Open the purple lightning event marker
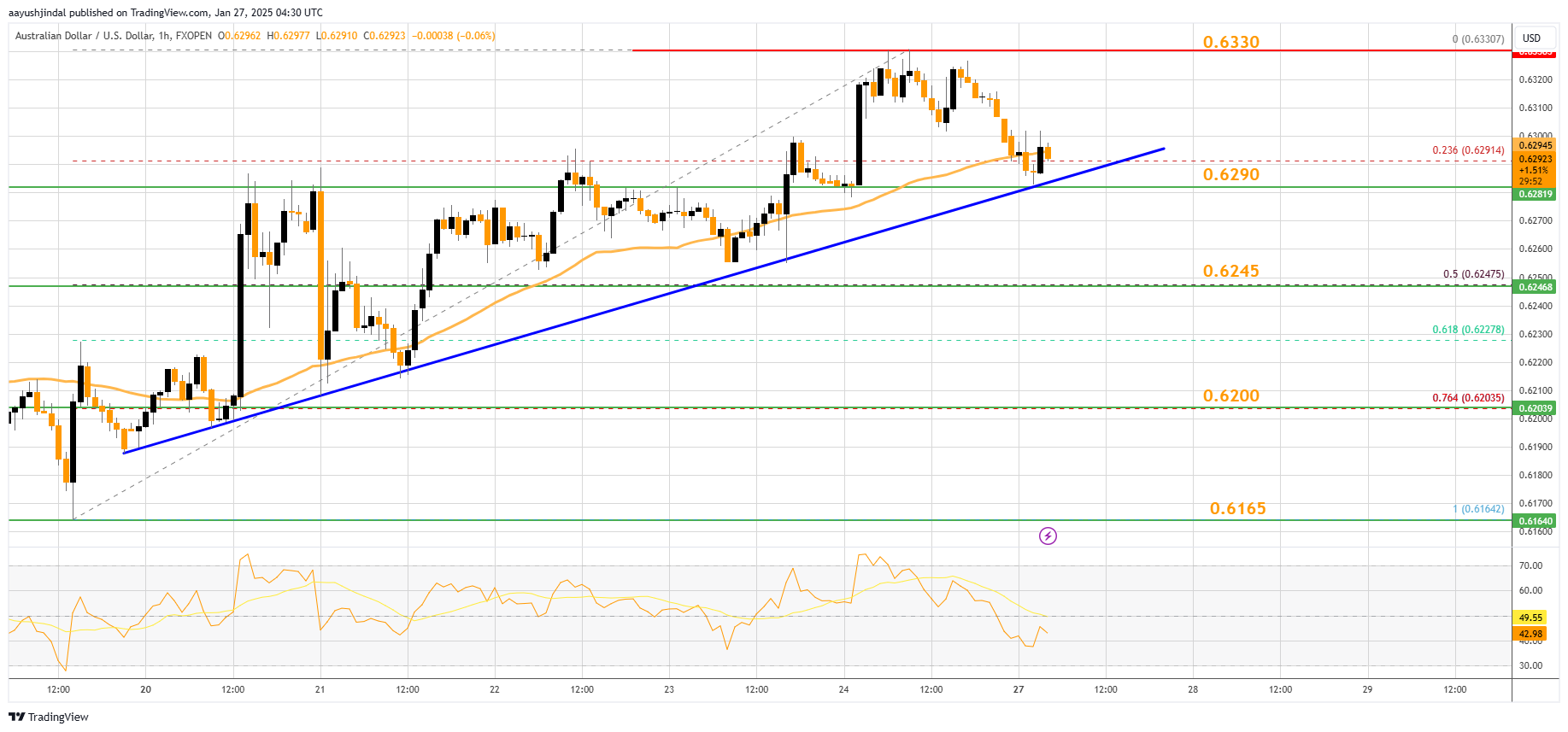 point(1048,536)
